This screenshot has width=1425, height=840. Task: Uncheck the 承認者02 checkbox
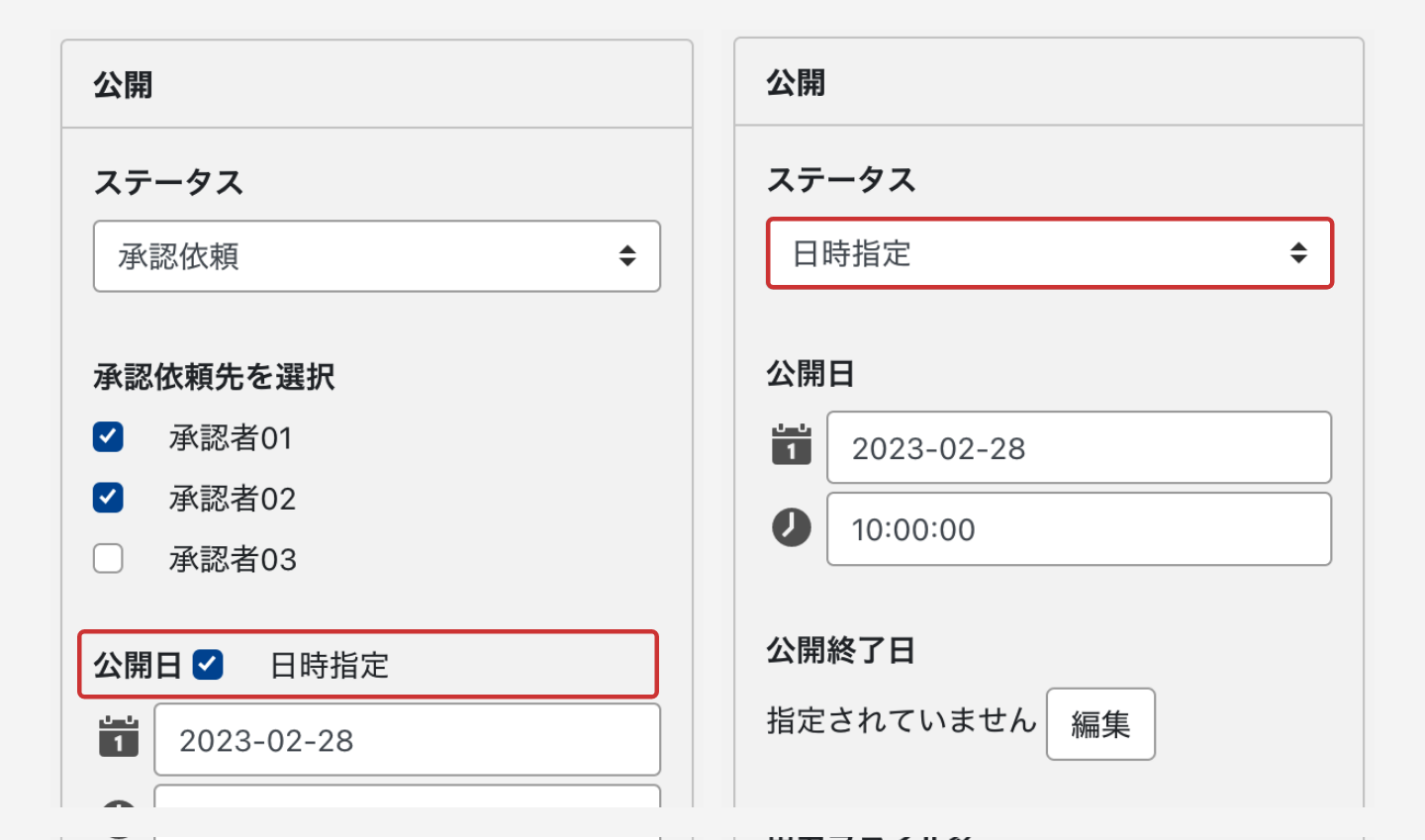[108, 497]
